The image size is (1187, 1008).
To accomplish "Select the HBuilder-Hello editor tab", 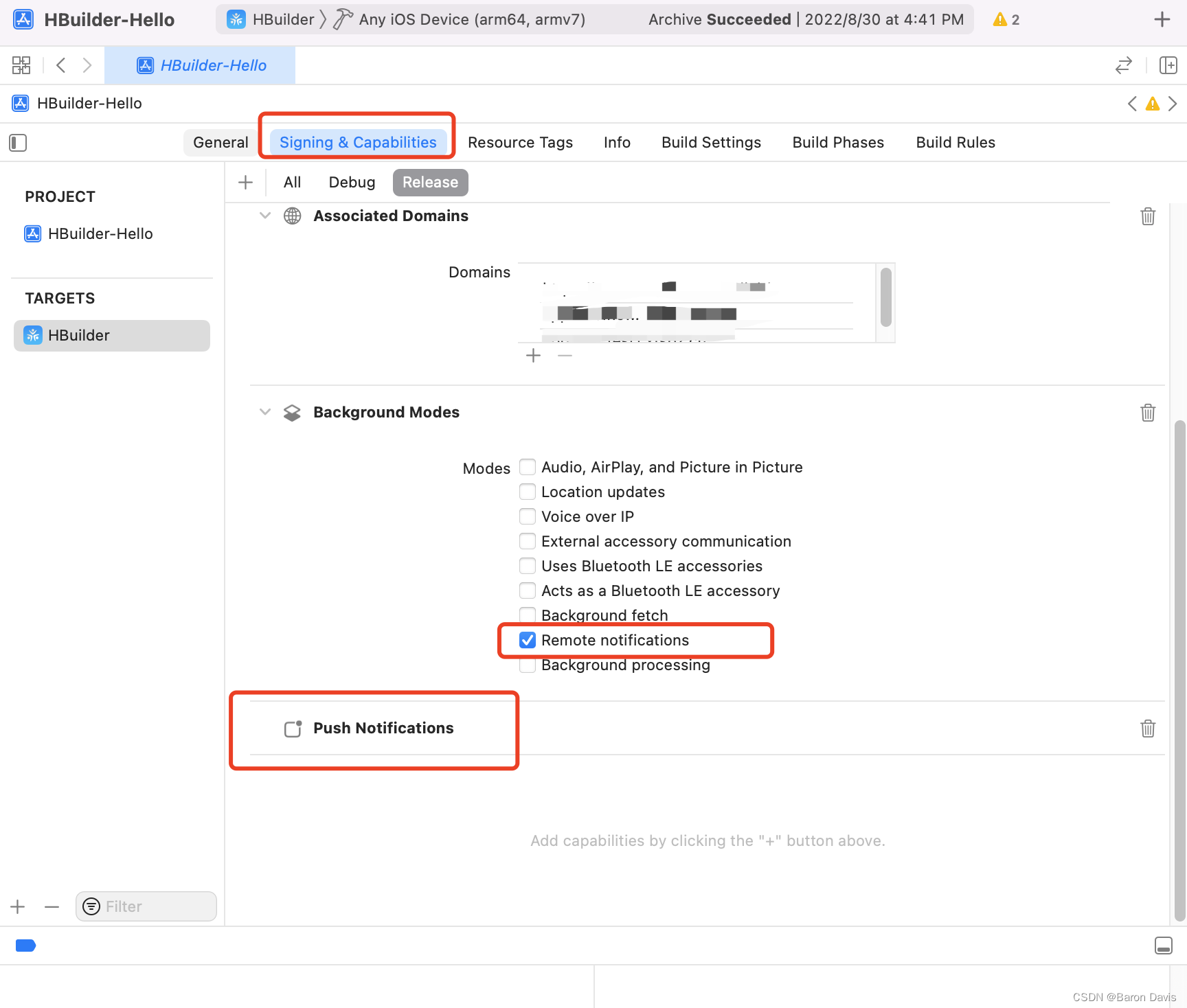I will click(x=200, y=65).
